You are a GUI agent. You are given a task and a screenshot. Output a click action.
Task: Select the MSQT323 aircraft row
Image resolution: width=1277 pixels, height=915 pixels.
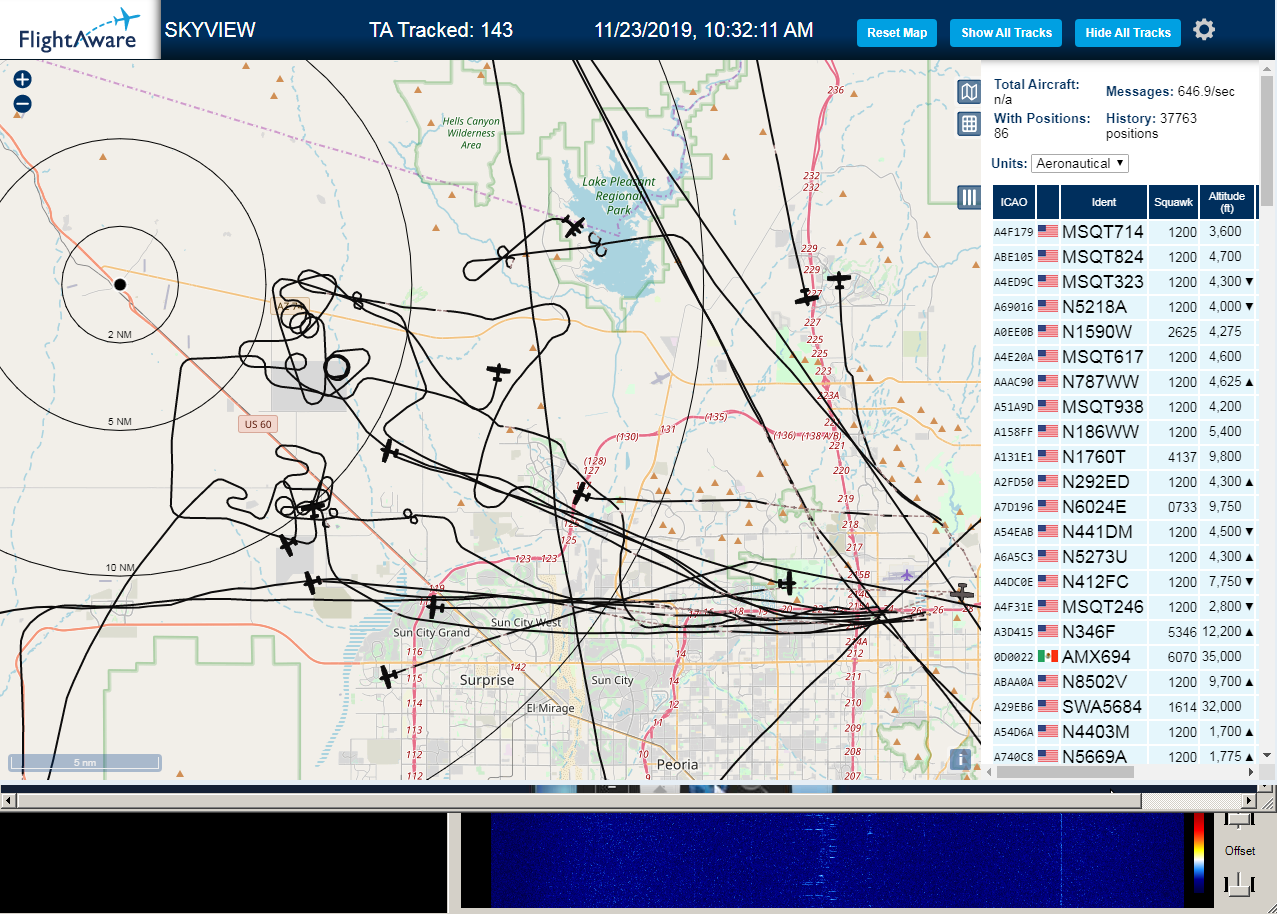point(1124,282)
